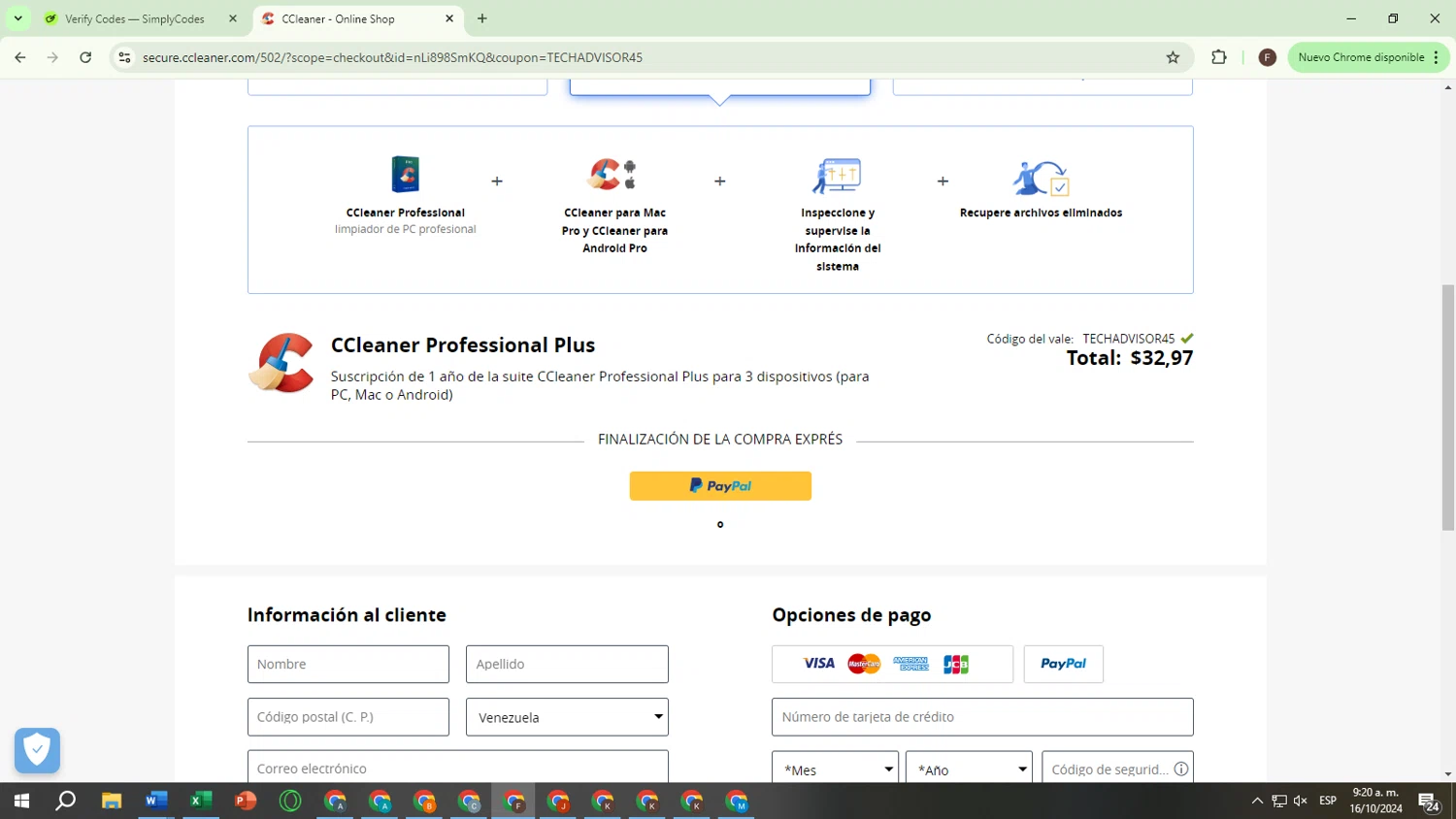Open Word from the taskbar
Screen dimensions: 1456x819
156,802
